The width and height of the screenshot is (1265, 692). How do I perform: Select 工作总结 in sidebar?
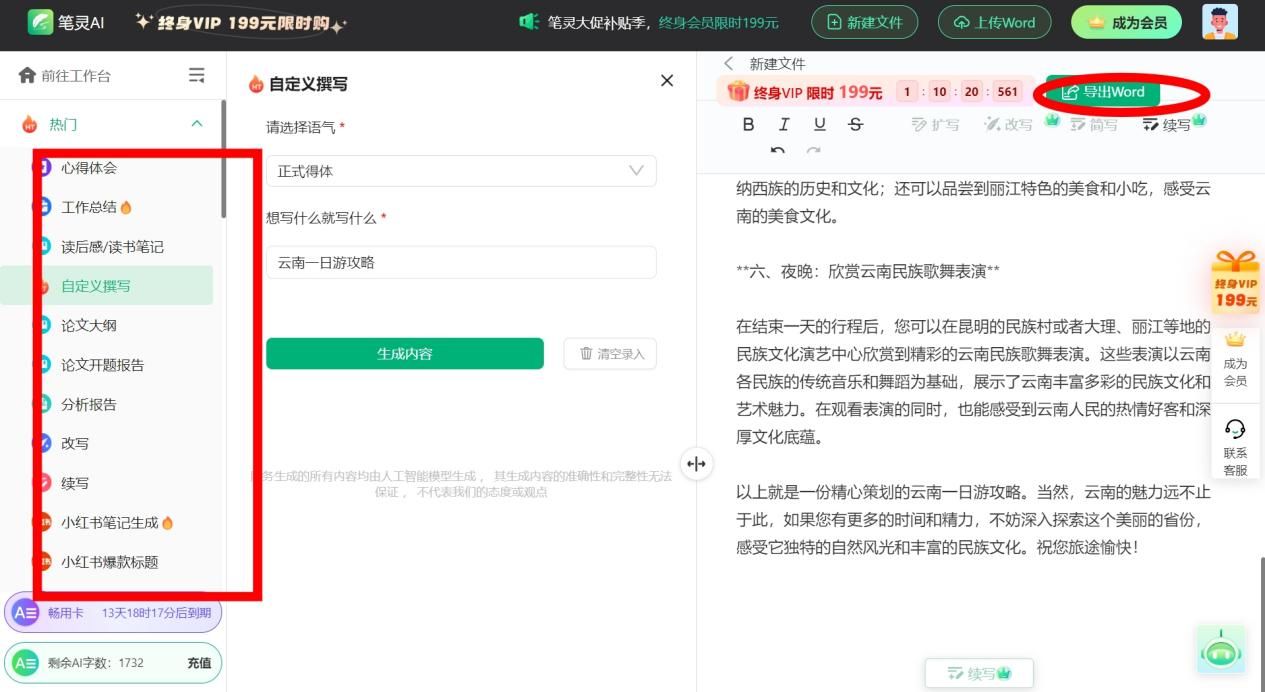[89, 207]
